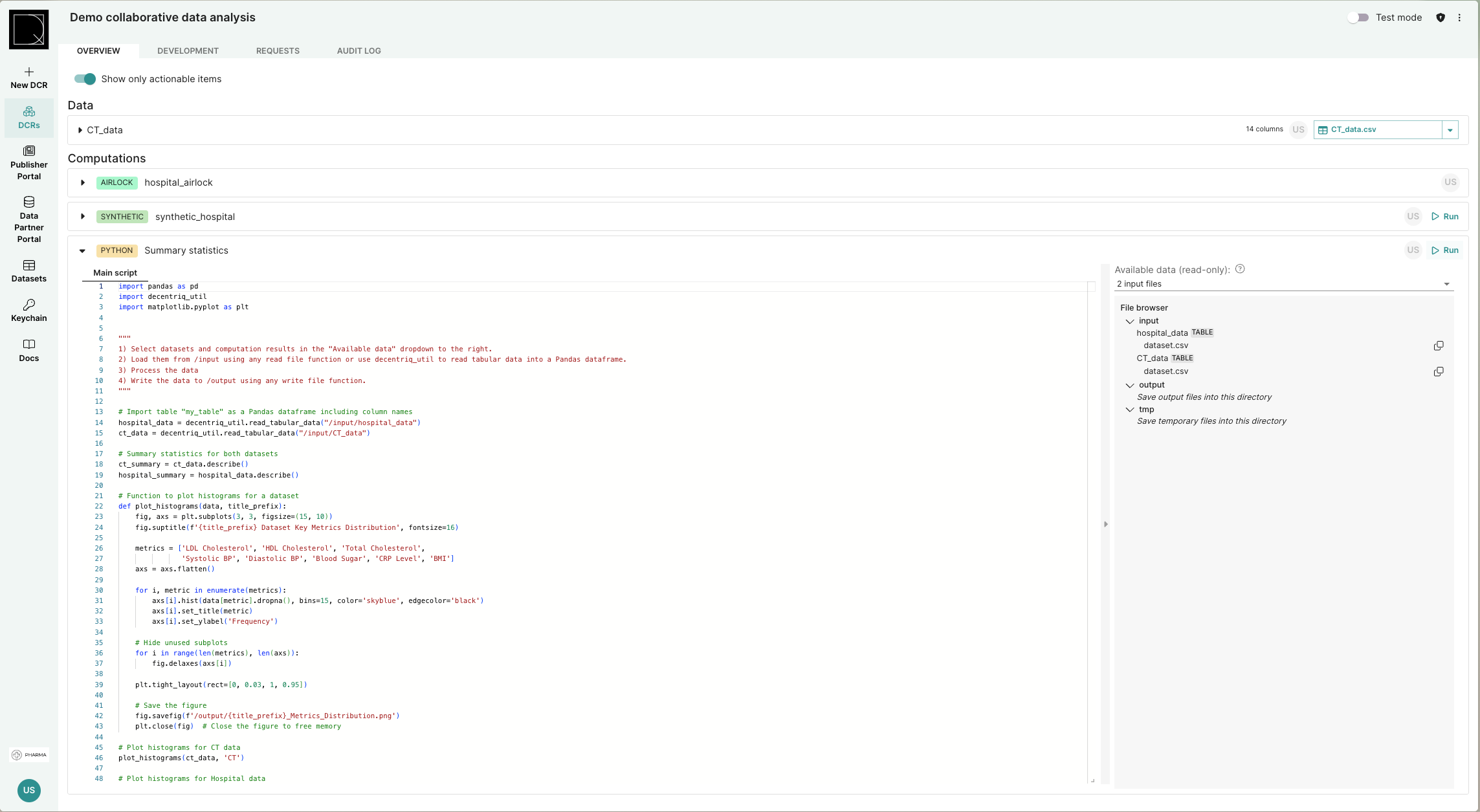Click the PHARMA organization badge

[29, 754]
